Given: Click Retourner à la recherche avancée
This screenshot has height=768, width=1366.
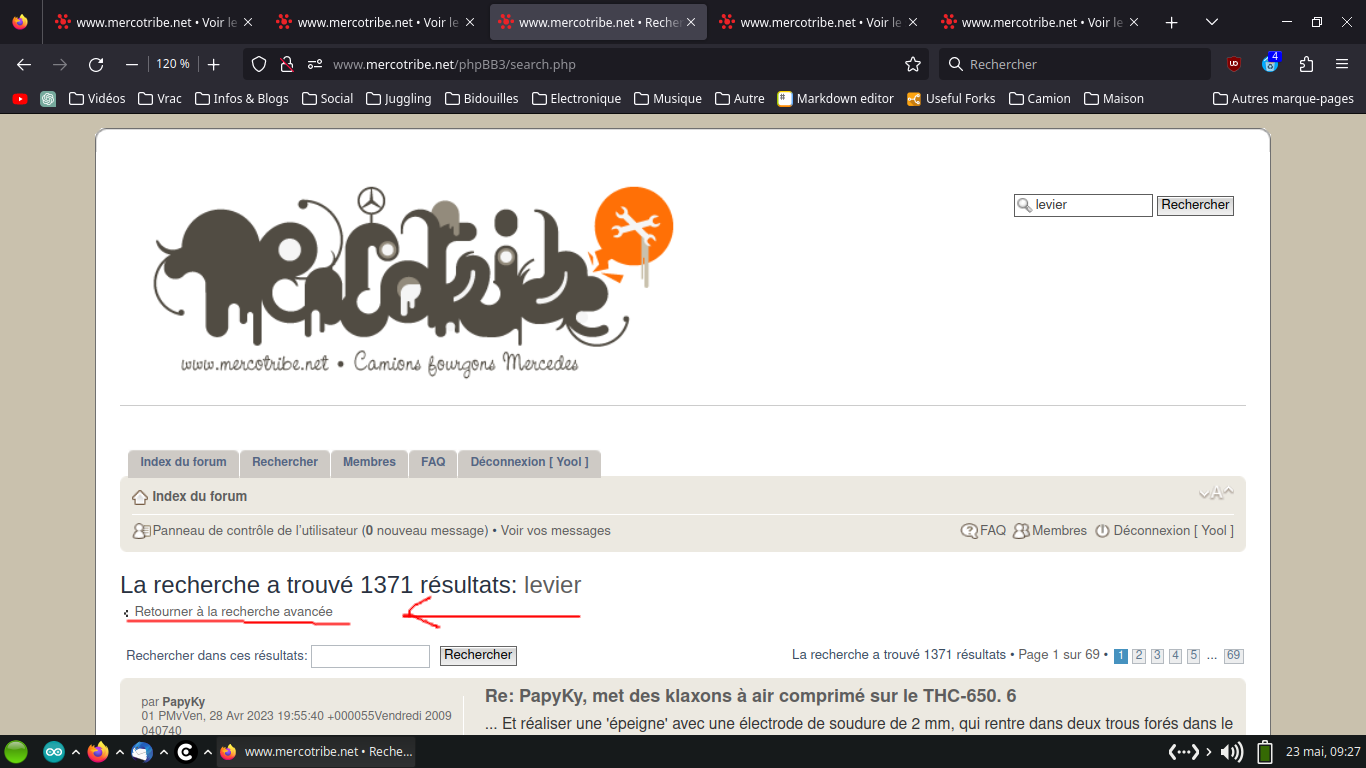Looking at the screenshot, I should coord(234,611).
